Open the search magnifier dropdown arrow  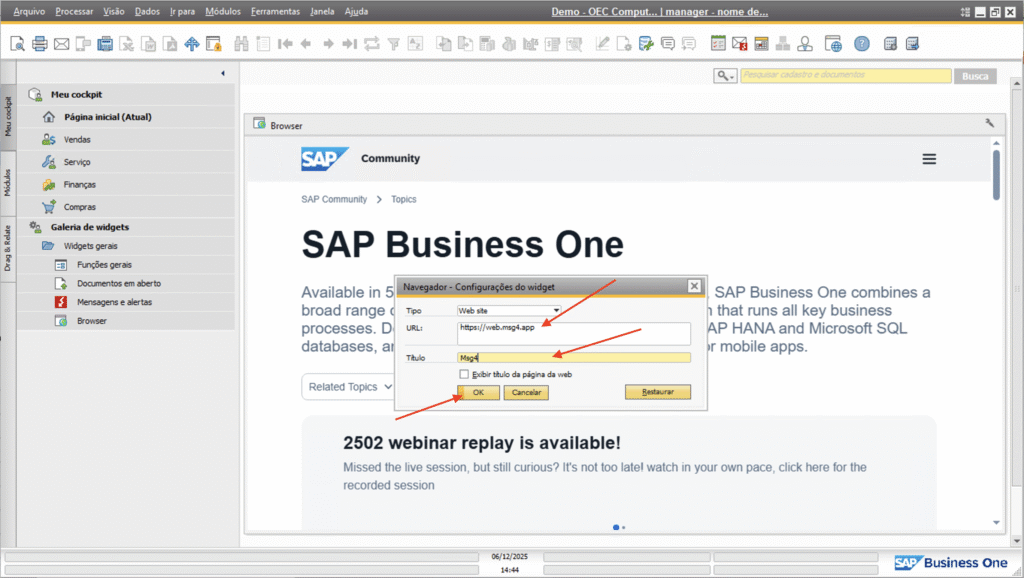click(726, 76)
